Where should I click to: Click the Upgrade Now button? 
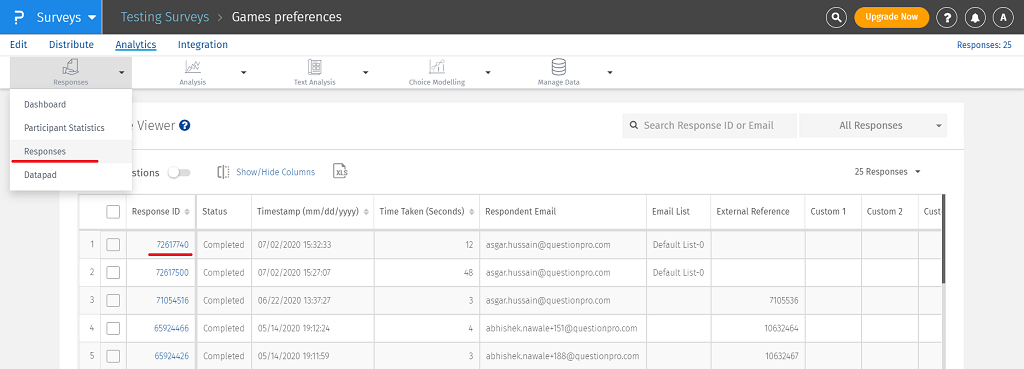click(891, 18)
